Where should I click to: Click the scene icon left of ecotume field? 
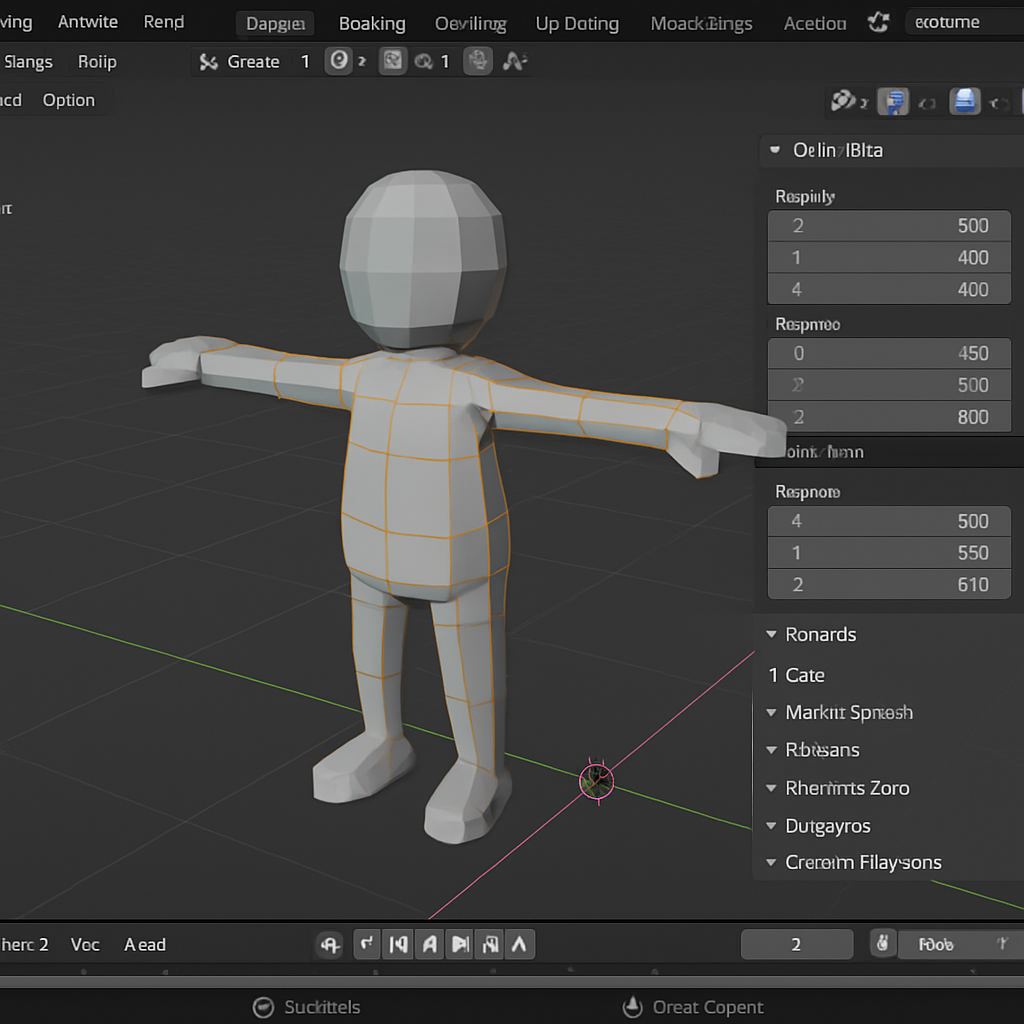pos(878,22)
